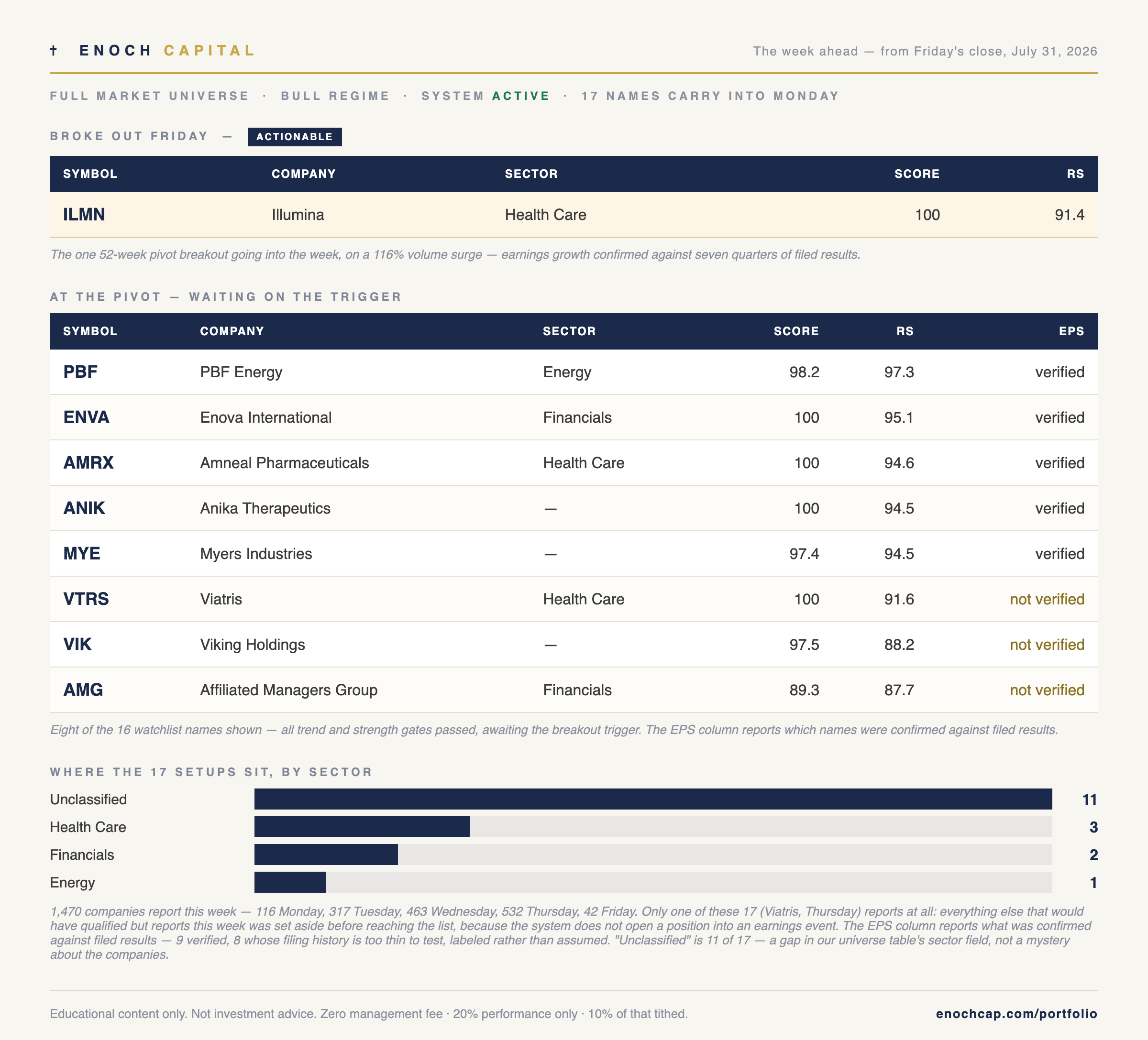Click Enova International company name
Screen dimensions: 1148x1040
pos(266,417)
